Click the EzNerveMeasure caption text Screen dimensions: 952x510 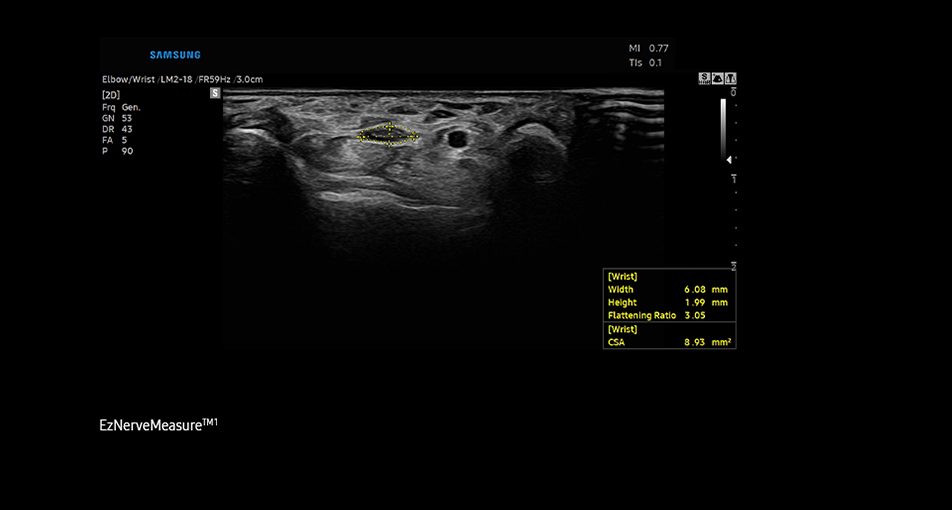152,425
